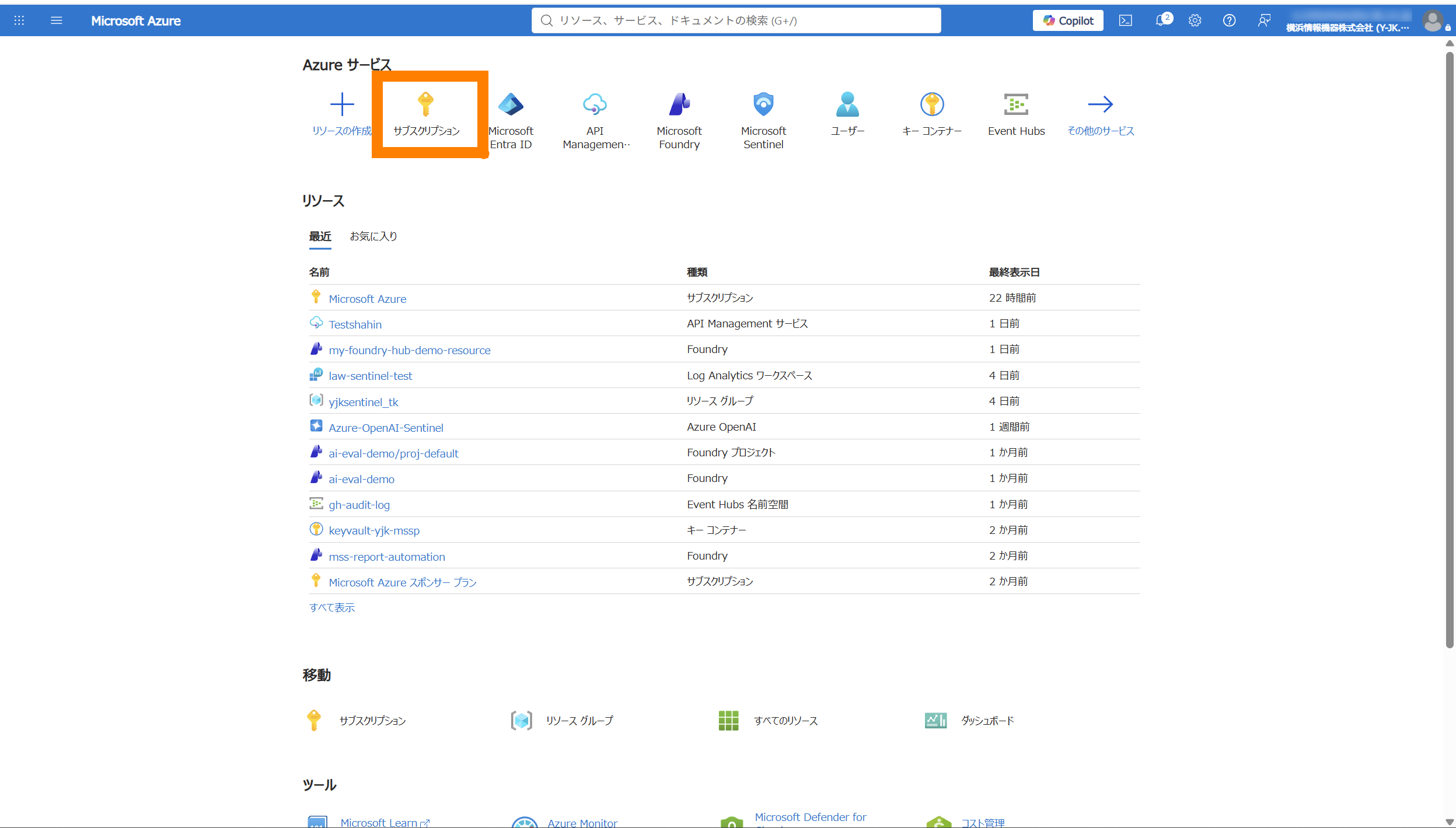Click the account avatar in top right
The width and height of the screenshot is (1456, 828).
[x=1433, y=21]
